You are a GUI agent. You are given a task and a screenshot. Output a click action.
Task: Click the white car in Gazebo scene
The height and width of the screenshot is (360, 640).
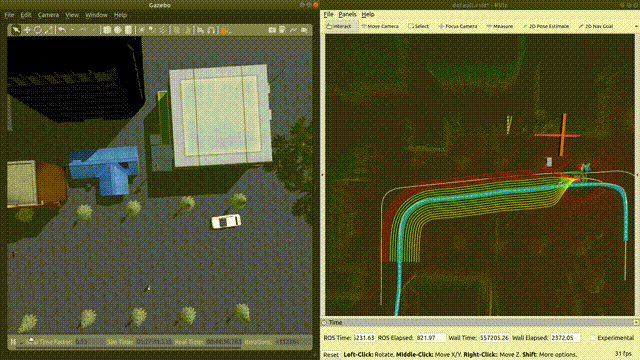(226, 221)
